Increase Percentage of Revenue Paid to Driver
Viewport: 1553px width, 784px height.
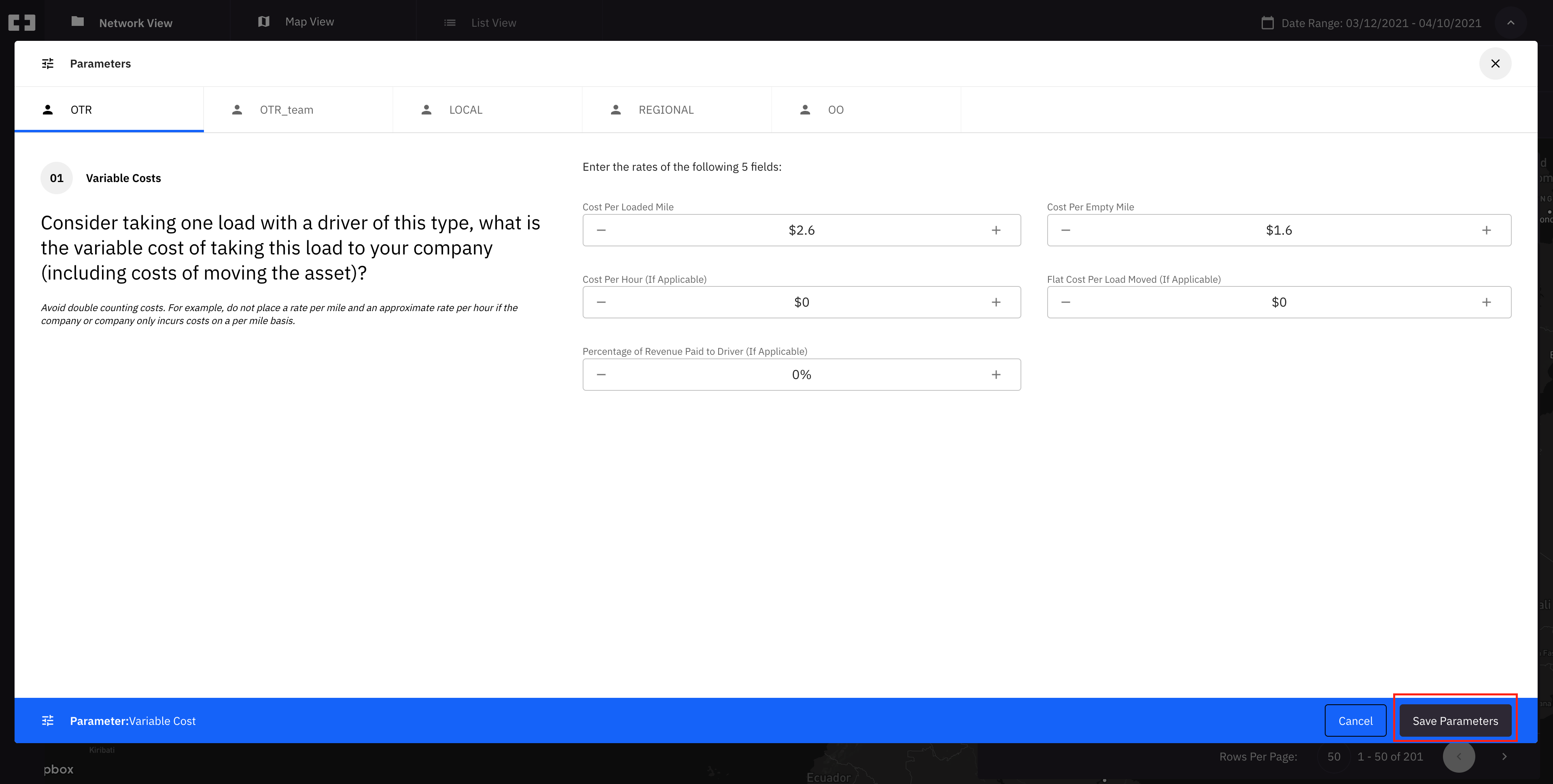tap(996, 375)
